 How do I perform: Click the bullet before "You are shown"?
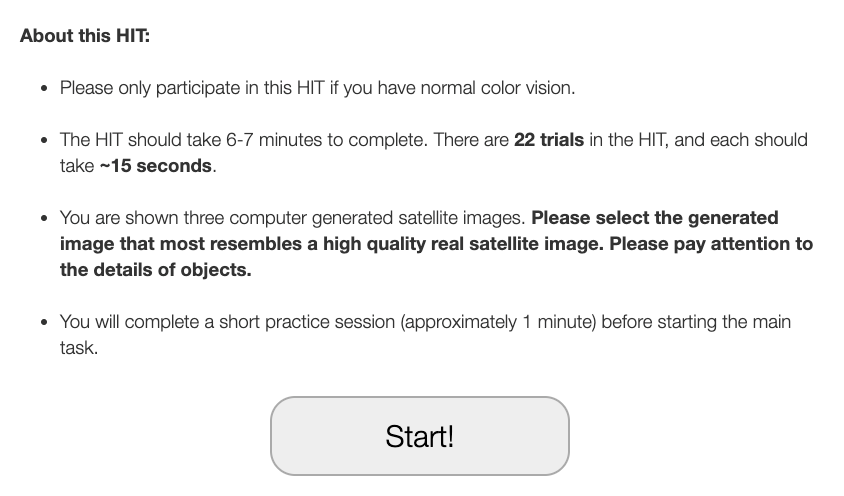(x=45, y=219)
